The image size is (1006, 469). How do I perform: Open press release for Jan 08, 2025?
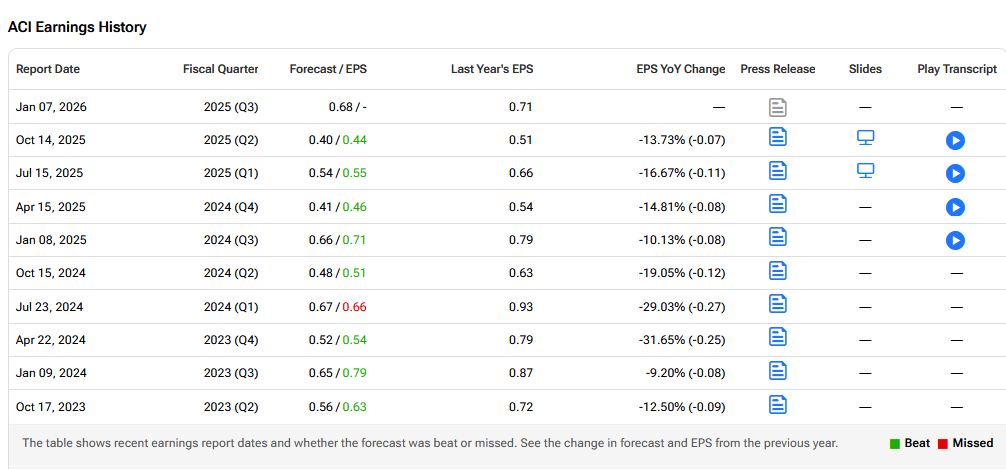[x=778, y=237]
